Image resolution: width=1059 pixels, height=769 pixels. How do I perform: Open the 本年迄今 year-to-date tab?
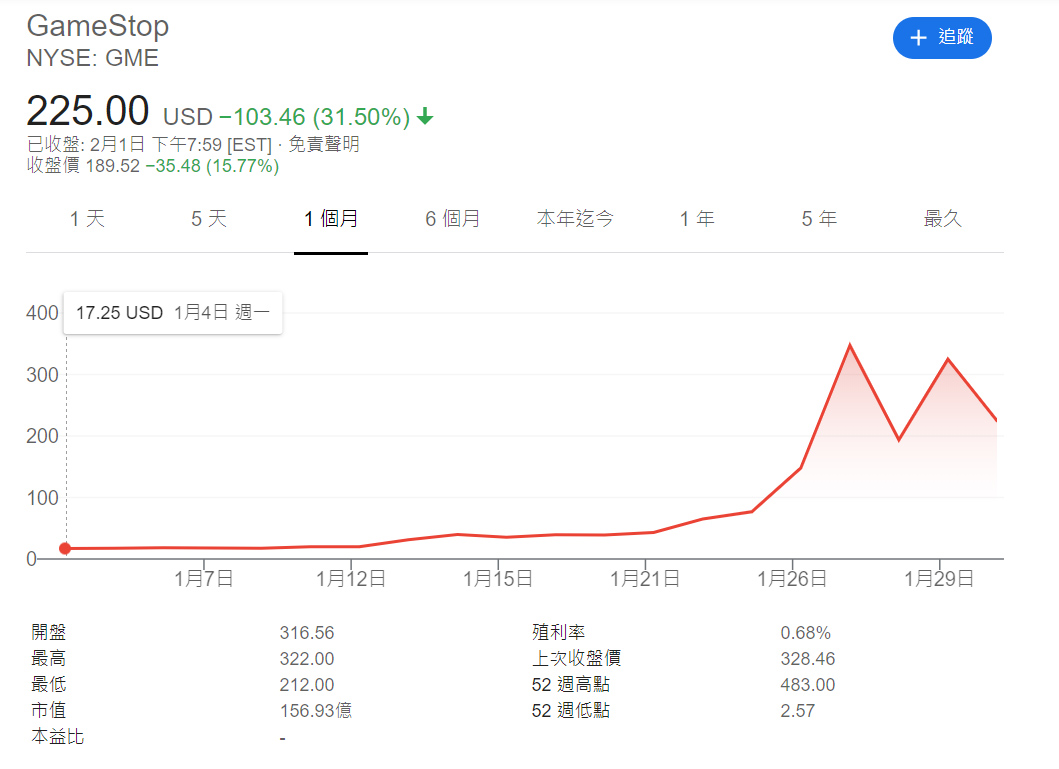tap(575, 219)
